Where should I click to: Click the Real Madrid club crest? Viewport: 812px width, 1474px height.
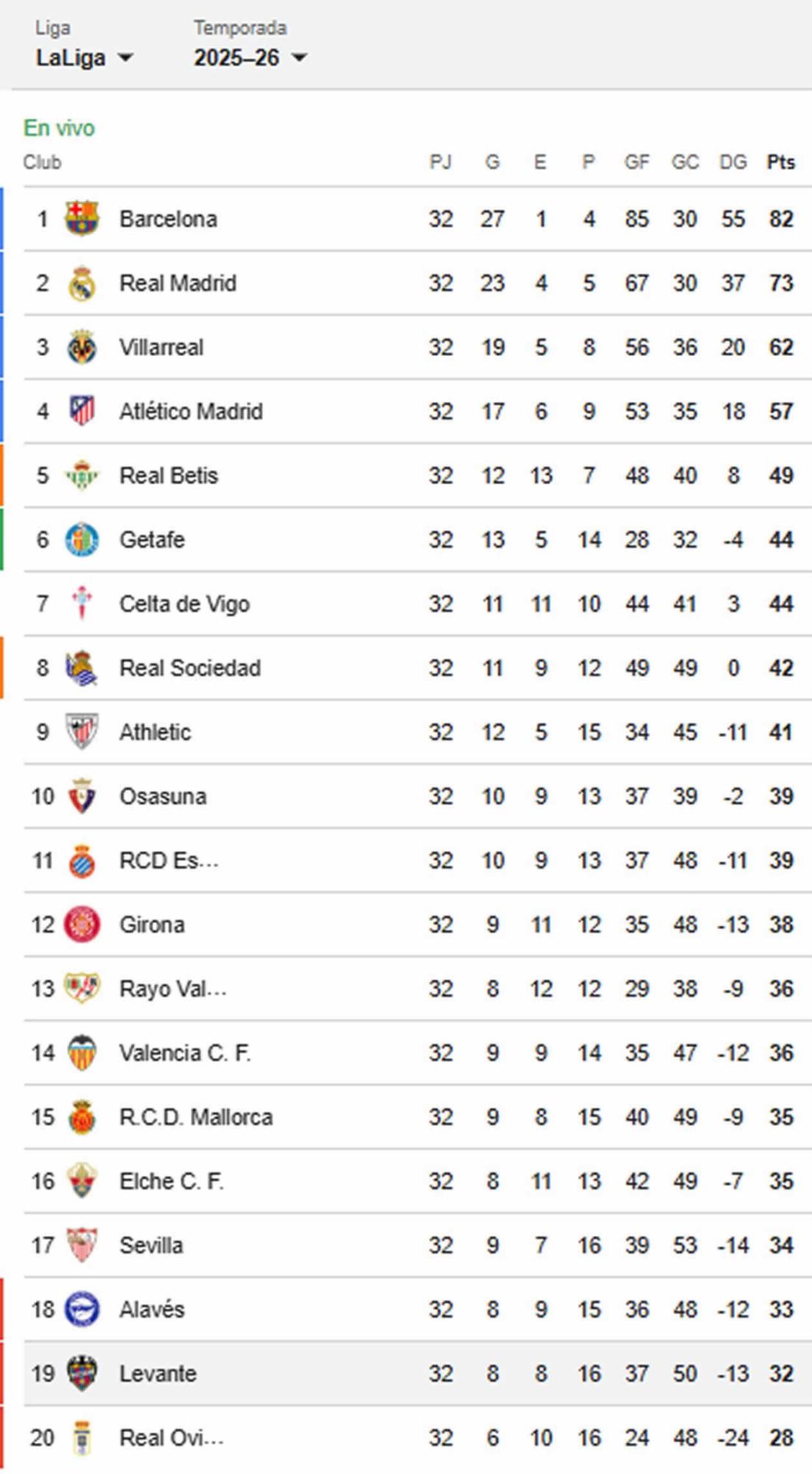point(81,282)
